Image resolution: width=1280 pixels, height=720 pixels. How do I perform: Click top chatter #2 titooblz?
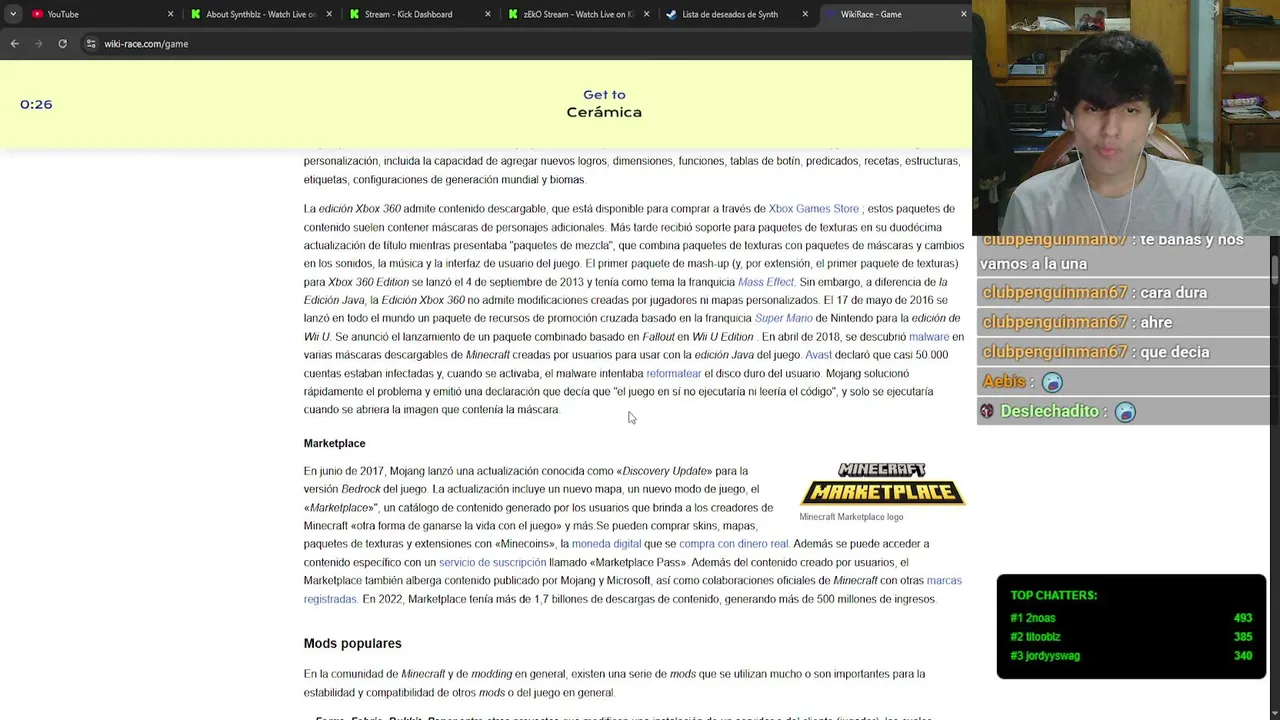click(1131, 637)
